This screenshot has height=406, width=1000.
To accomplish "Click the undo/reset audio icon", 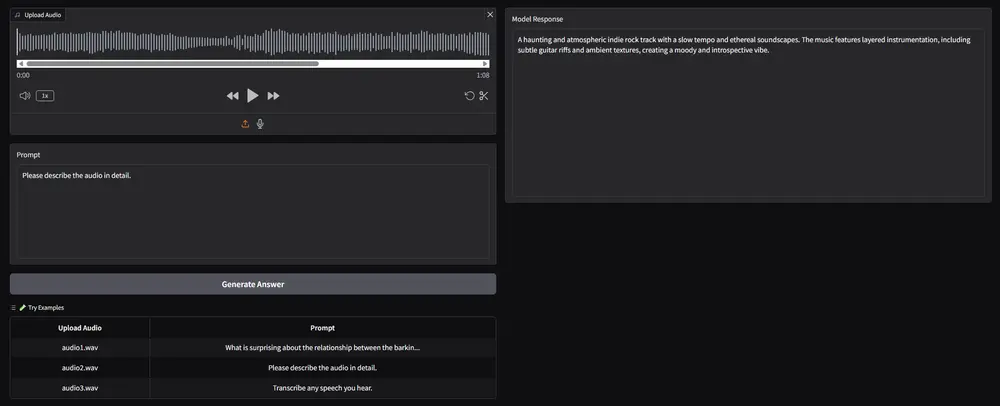I will [469, 96].
